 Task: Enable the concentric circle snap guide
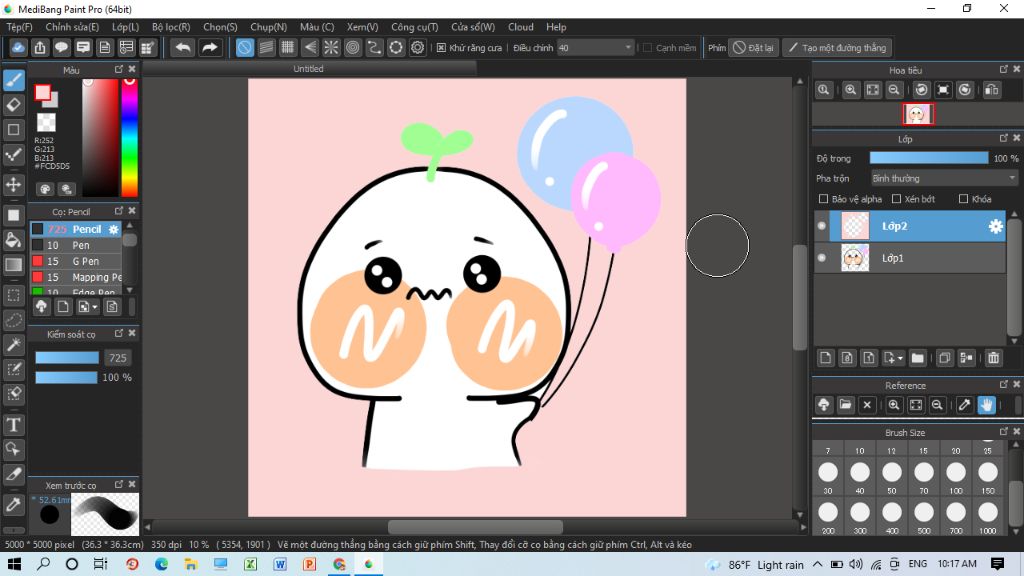[x=353, y=48]
